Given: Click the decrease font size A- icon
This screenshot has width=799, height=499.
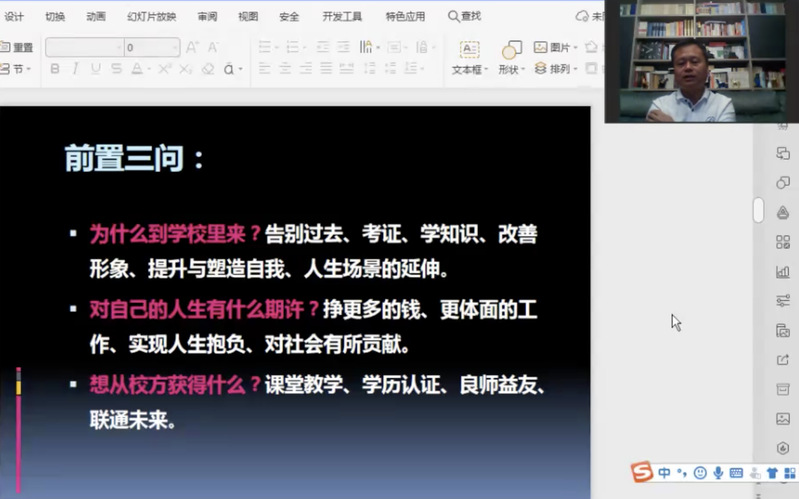Looking at the screenshot, I should pos(213,47).
